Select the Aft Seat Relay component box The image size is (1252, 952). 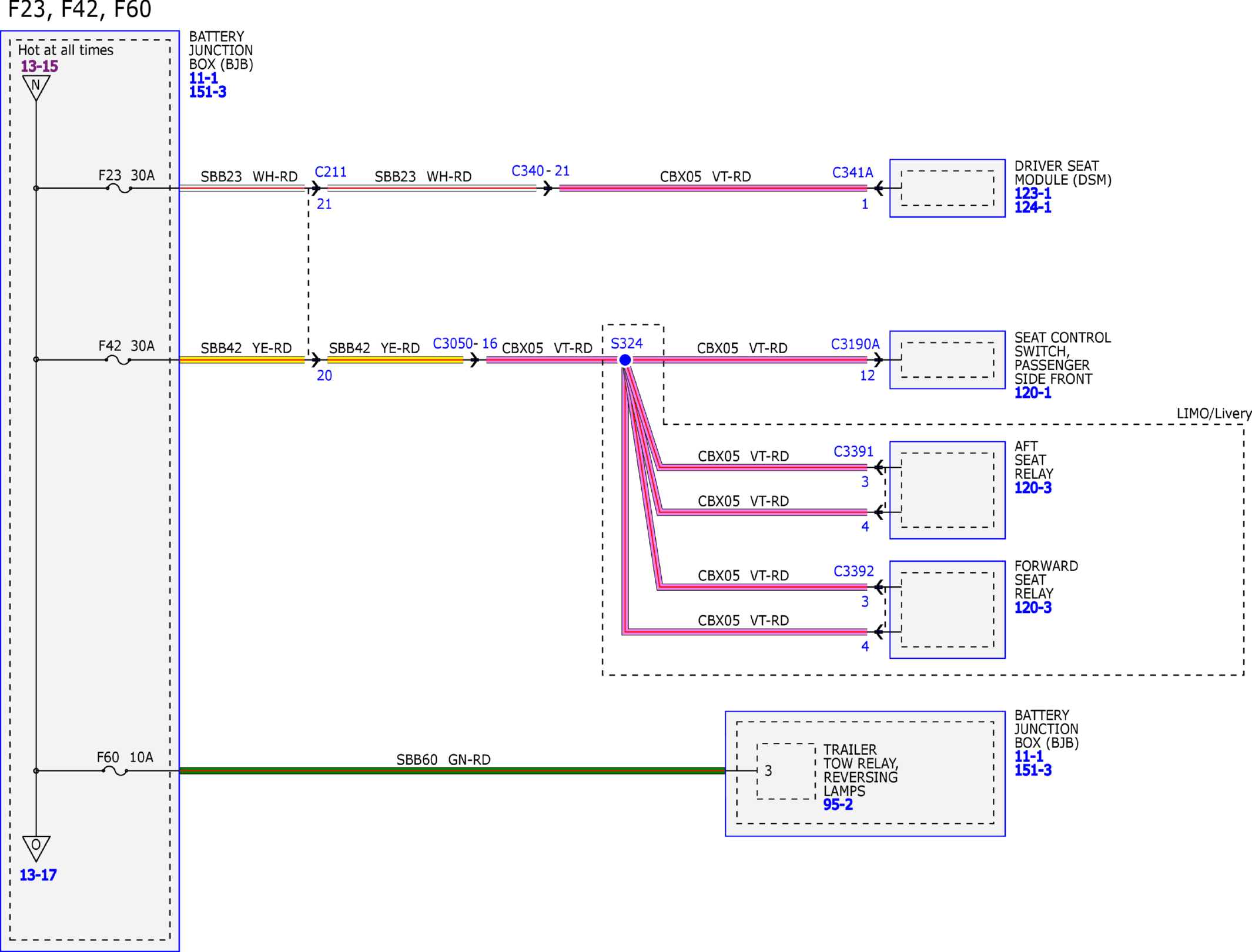tap(948, 490)
